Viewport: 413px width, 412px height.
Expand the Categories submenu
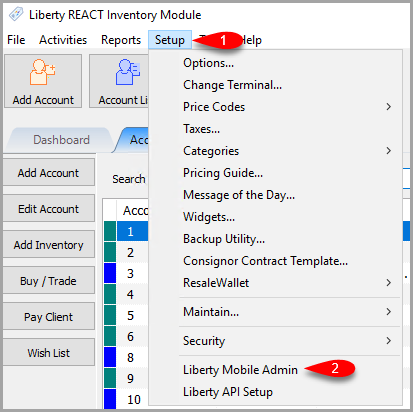[x=275, y=151]
